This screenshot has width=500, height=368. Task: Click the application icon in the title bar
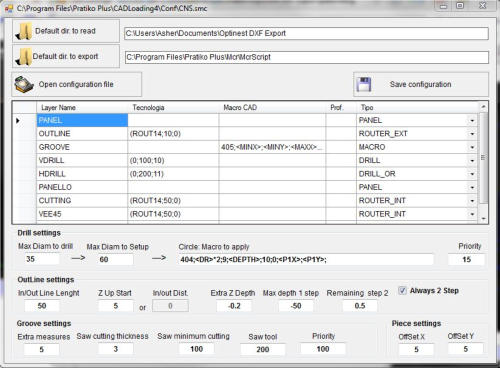click(x=9, y=8)
